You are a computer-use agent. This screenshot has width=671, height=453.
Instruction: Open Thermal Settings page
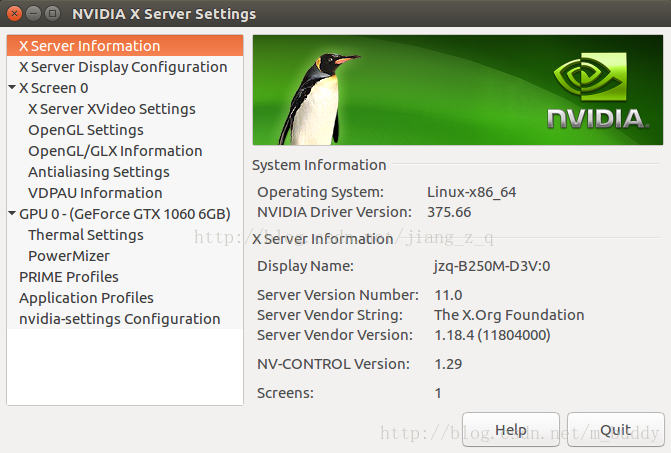tap(86, 235)
